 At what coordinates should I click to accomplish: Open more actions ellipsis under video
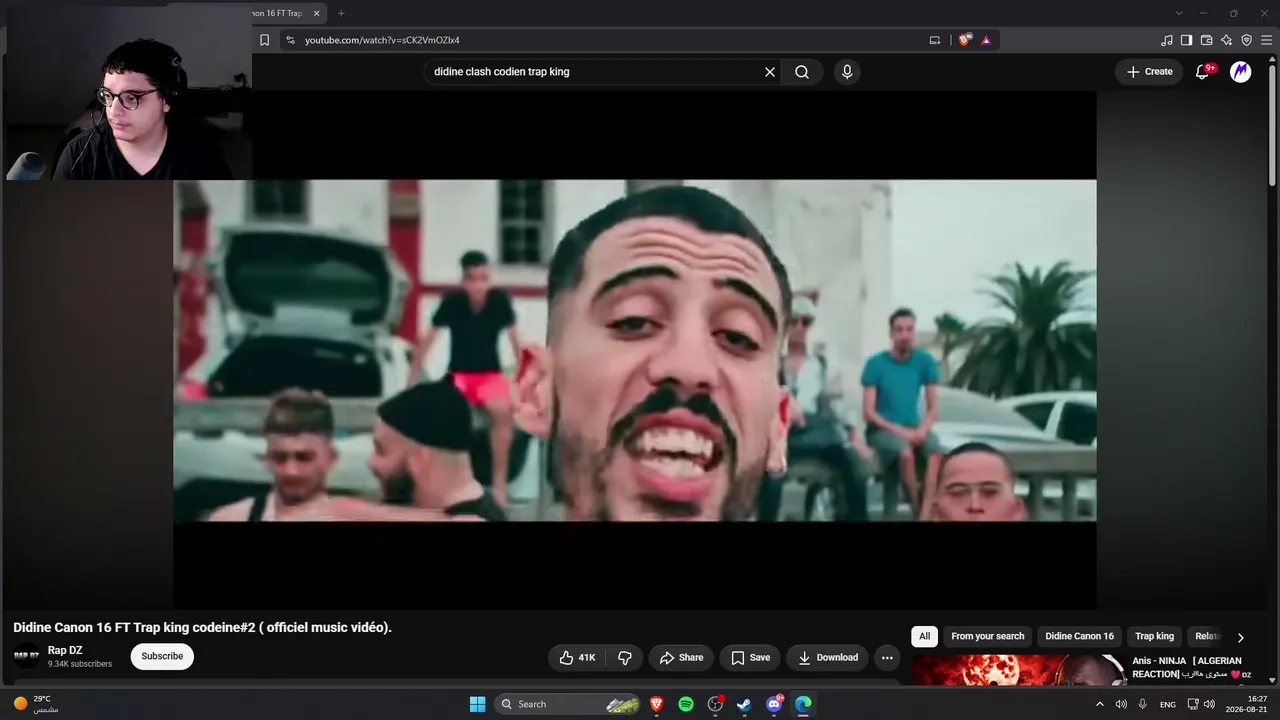coord(887,657)
